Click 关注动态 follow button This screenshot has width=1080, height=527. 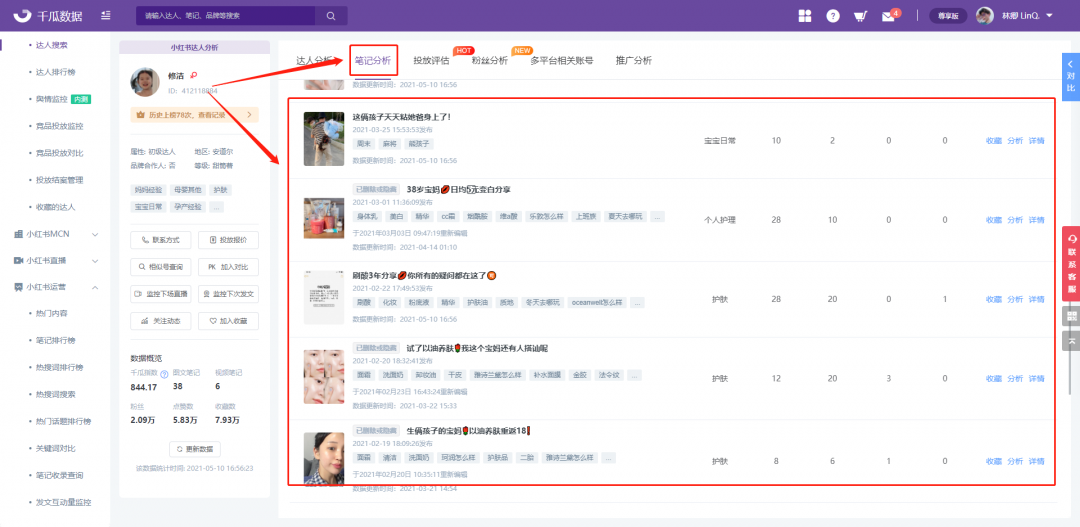(160, 321)
